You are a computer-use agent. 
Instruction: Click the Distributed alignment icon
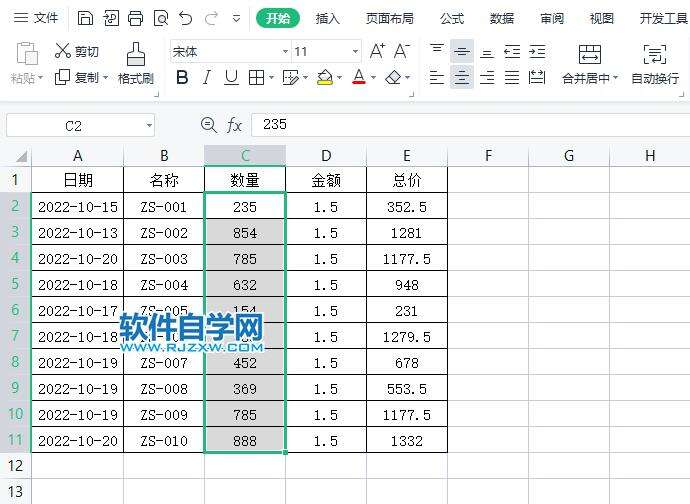click(537, 78)
